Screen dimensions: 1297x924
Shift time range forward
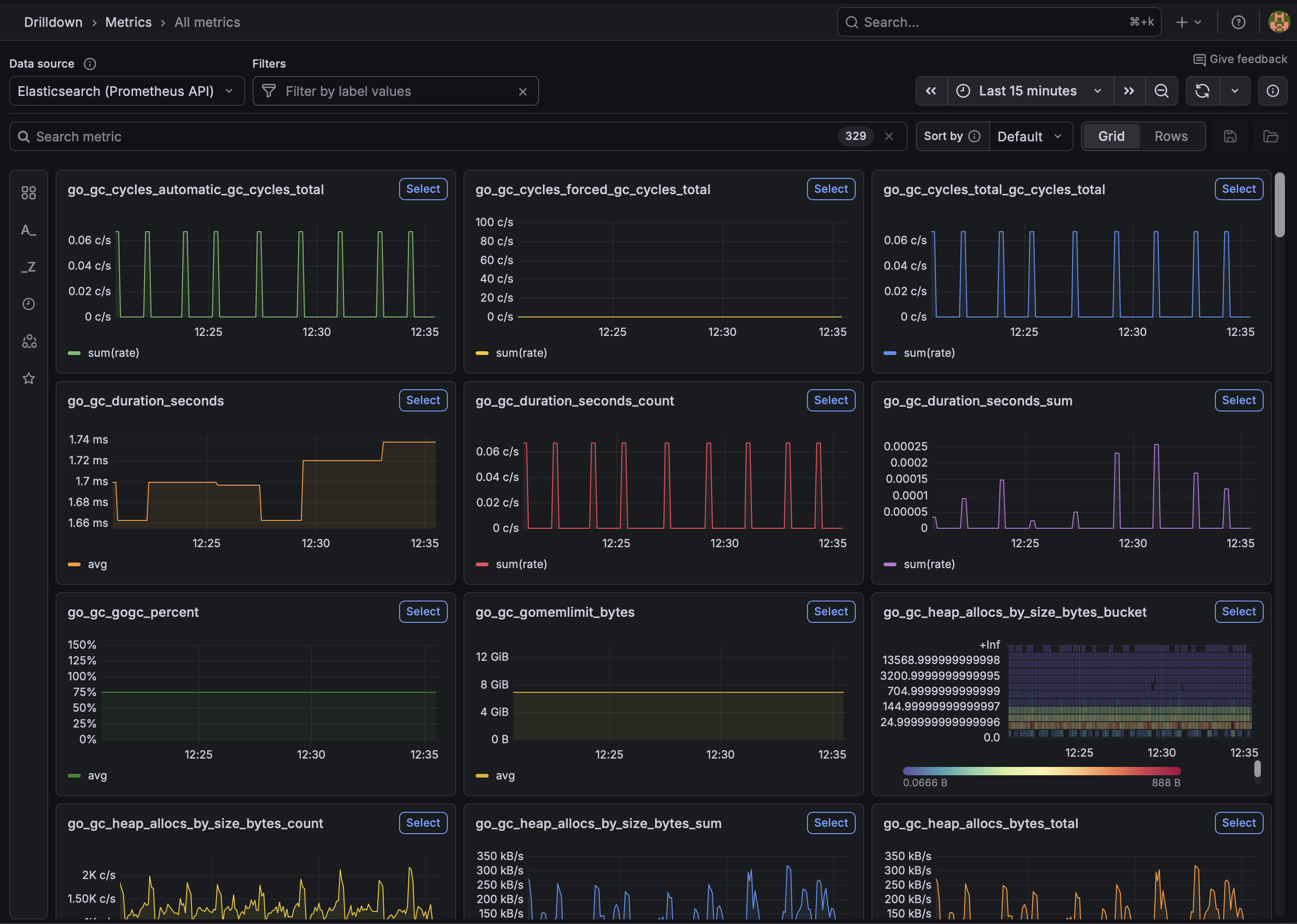(x=1129, y=91)
